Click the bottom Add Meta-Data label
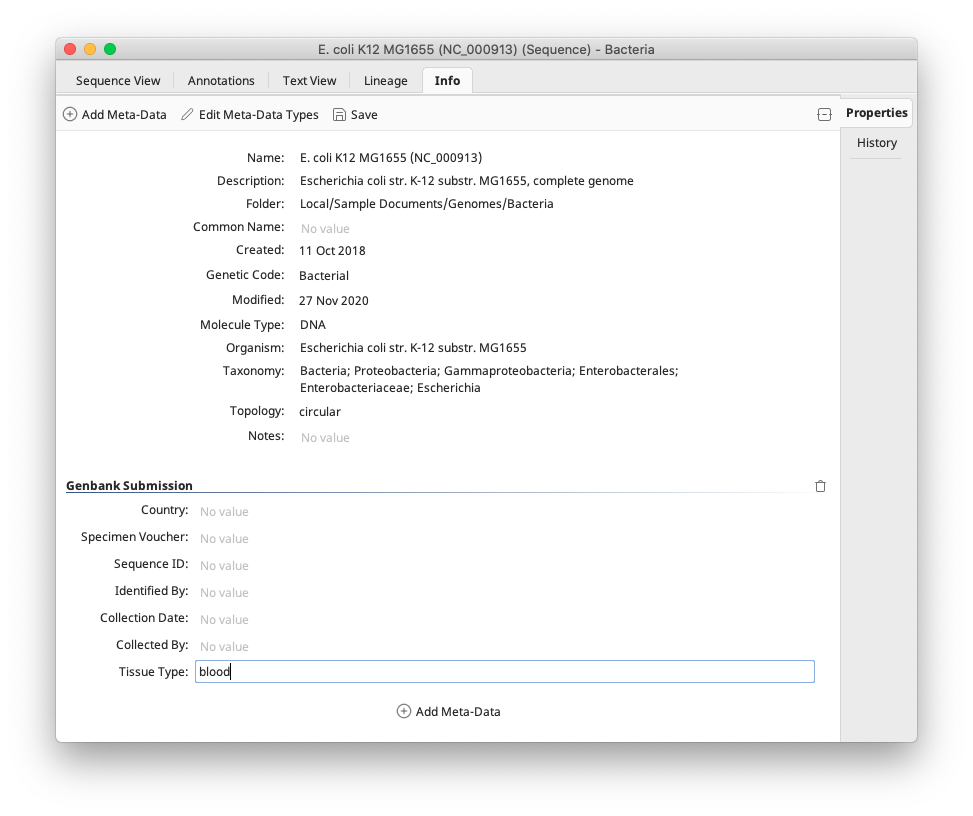The width and height of the screenshot is (973, 816). click(x=458, y=712)
